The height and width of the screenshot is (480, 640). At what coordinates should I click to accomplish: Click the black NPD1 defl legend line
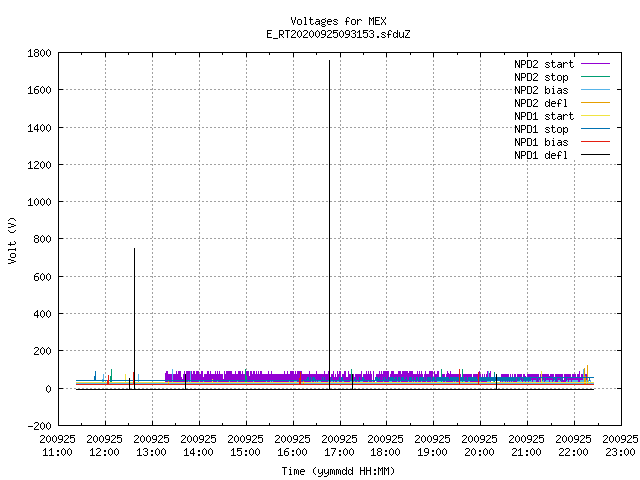point(595,155)
